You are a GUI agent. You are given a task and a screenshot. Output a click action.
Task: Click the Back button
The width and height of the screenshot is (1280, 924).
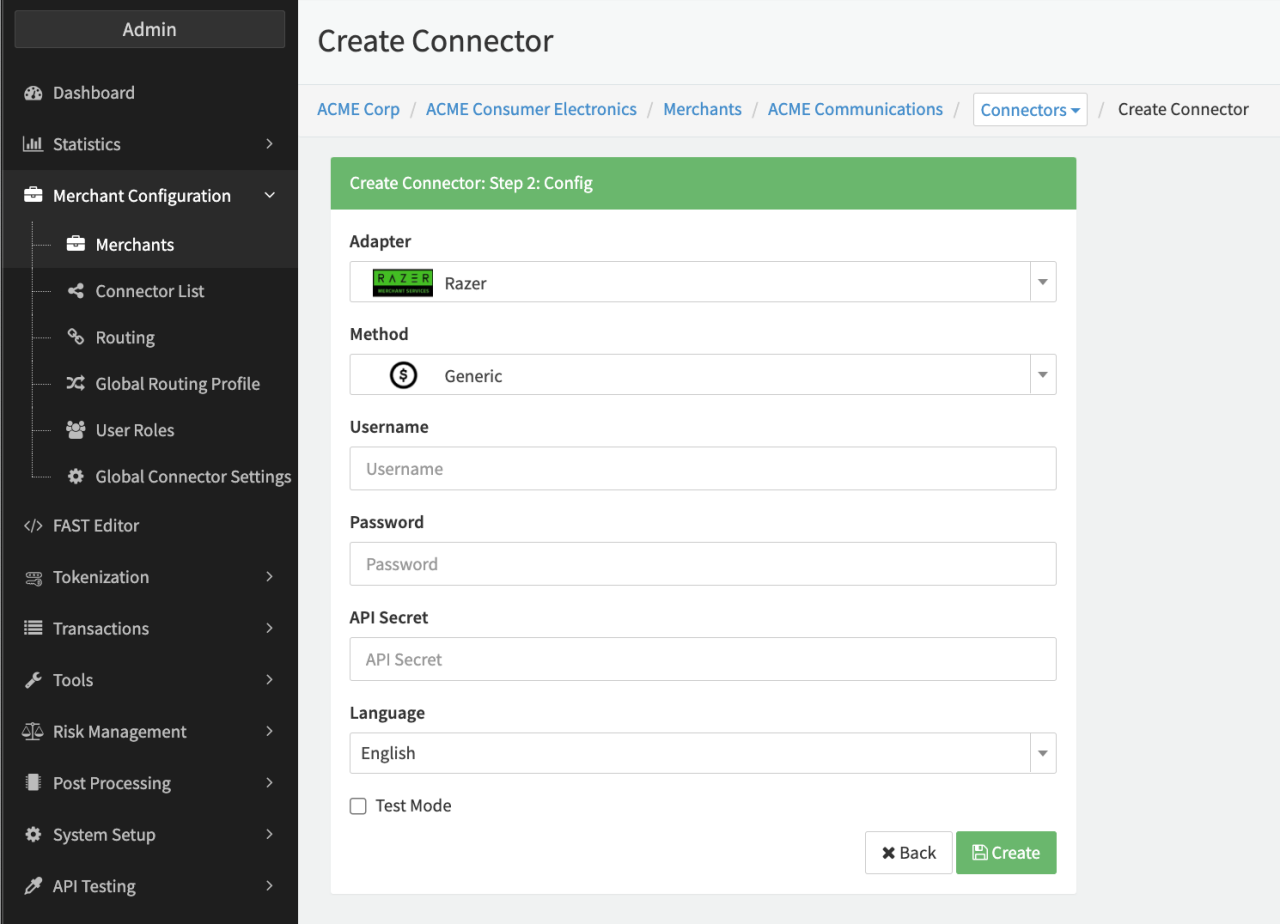(x=909, y=853)
